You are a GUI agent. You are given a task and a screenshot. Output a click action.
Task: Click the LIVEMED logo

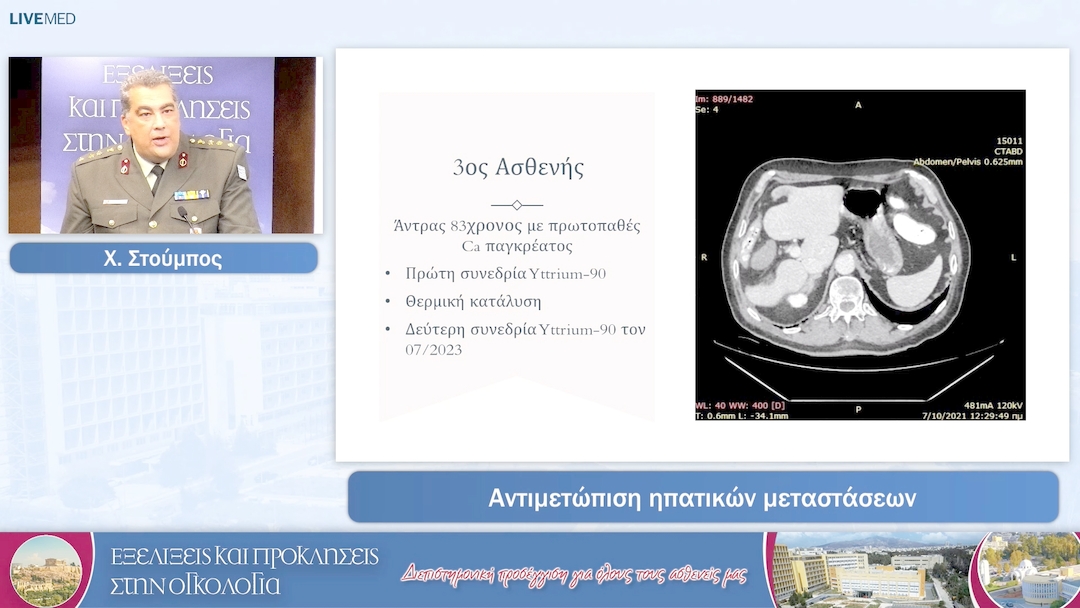tap(42, 19)
